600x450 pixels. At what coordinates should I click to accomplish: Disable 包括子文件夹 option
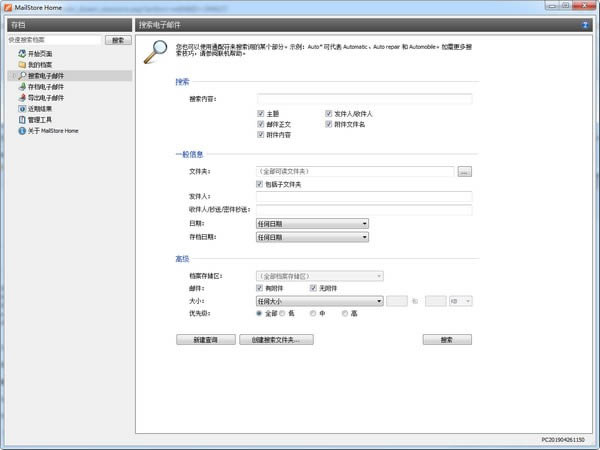pyautogui.click(x=261, y=184)
